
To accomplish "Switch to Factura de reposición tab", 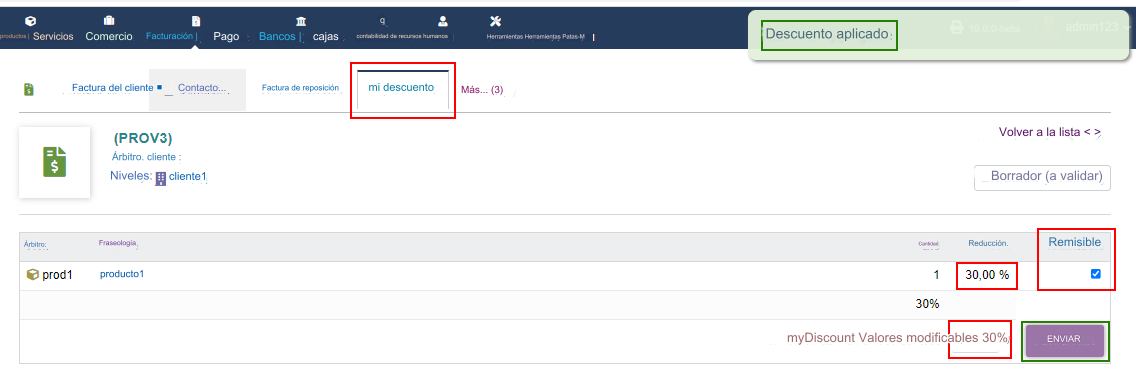I will 301,88.
